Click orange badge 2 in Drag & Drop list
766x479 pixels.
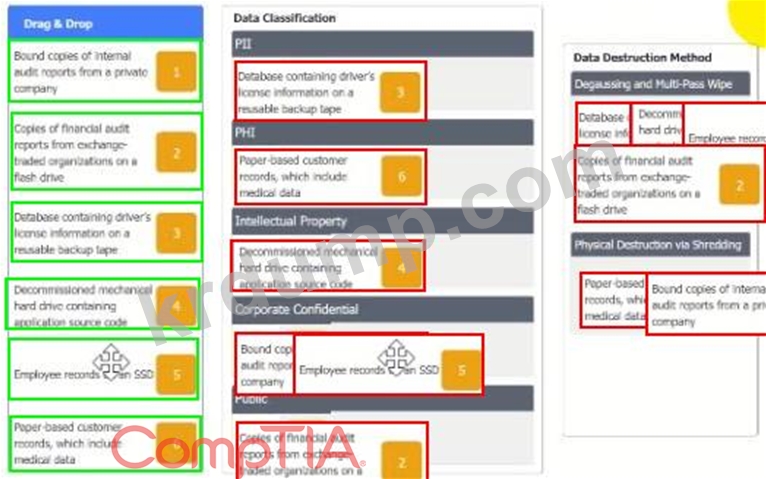pos(176,153)
